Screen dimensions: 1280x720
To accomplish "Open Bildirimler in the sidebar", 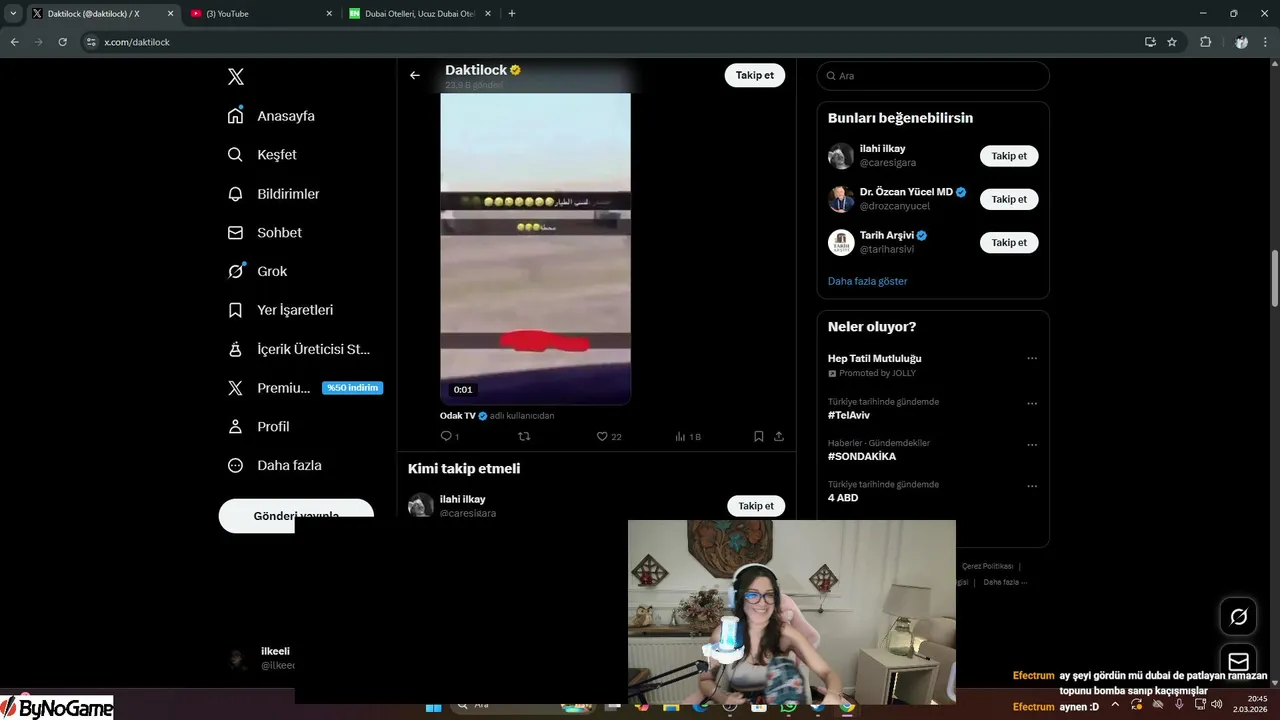I will (x=274, y=194).
